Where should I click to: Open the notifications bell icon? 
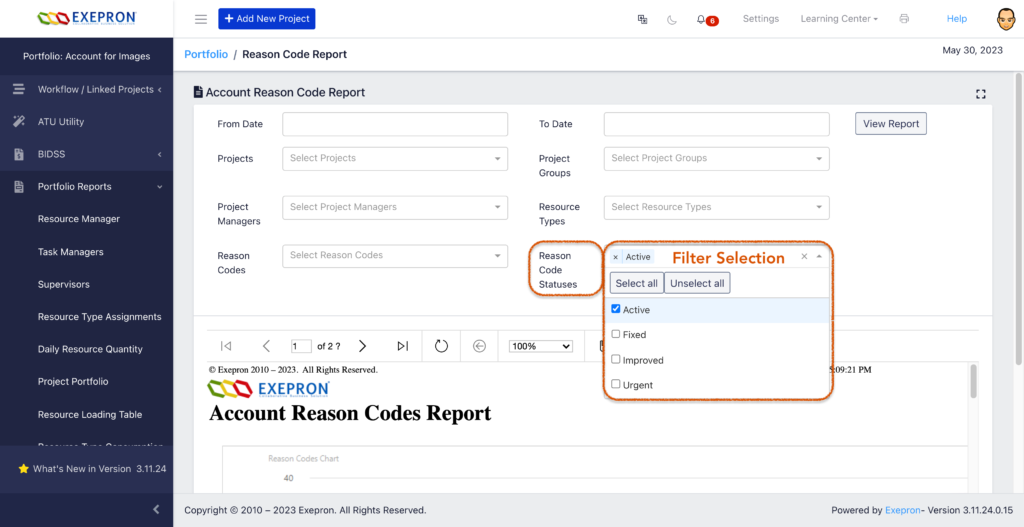pos(701,19)
